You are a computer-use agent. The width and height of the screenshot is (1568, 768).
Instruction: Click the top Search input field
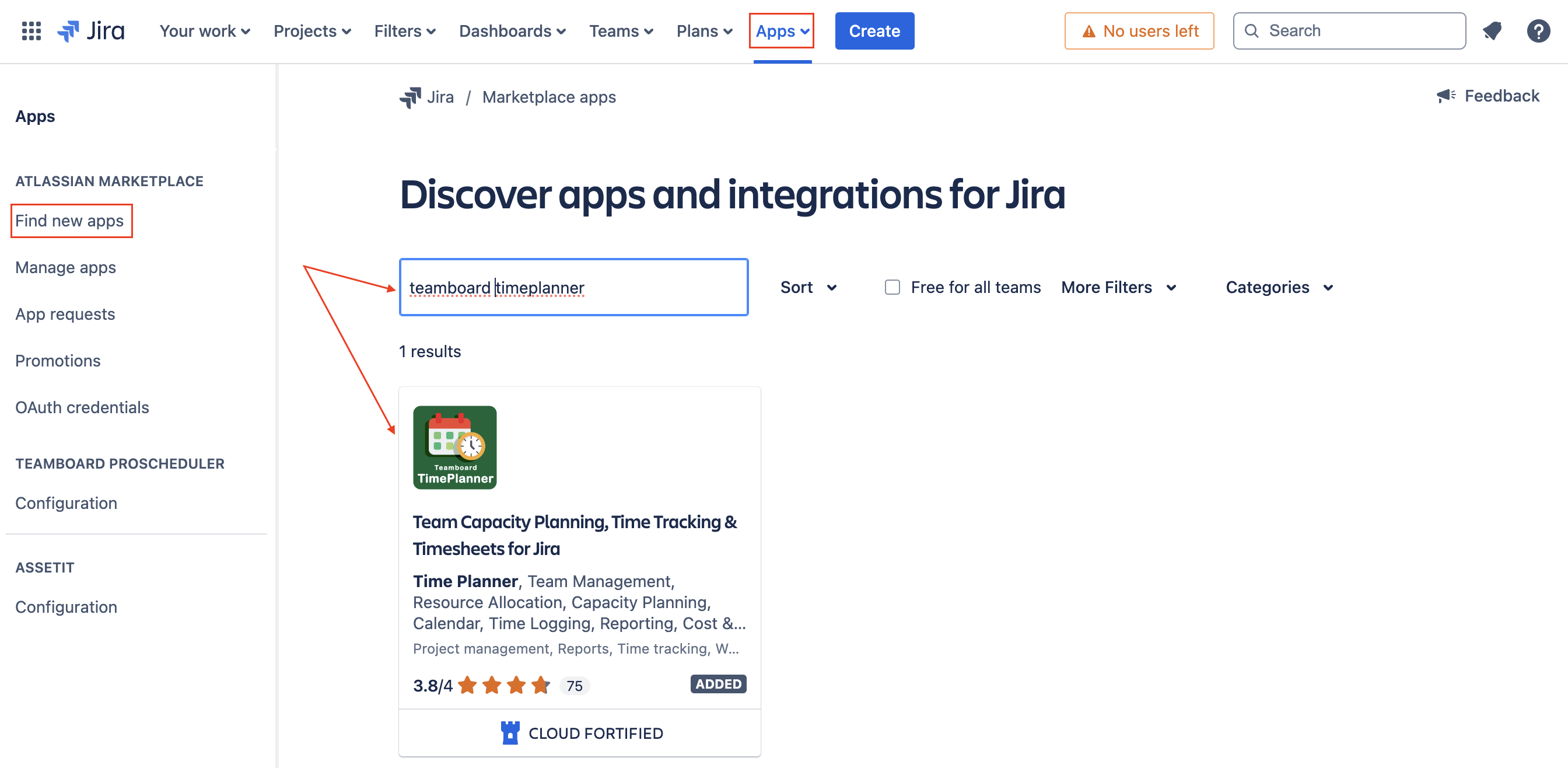[1349, 31]
